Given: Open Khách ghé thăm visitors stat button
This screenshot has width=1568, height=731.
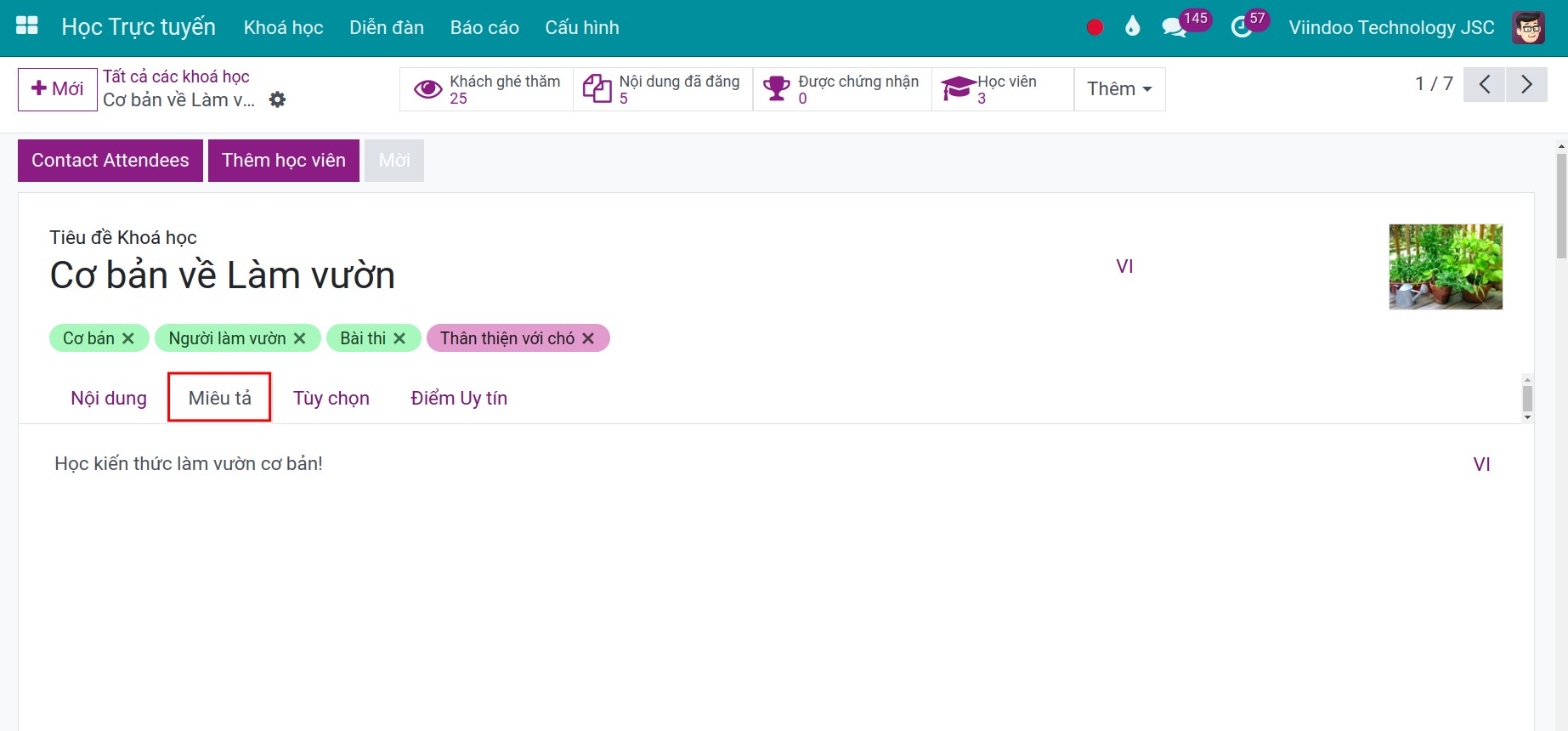Looking at the screenshot, I should click(487, 89).
